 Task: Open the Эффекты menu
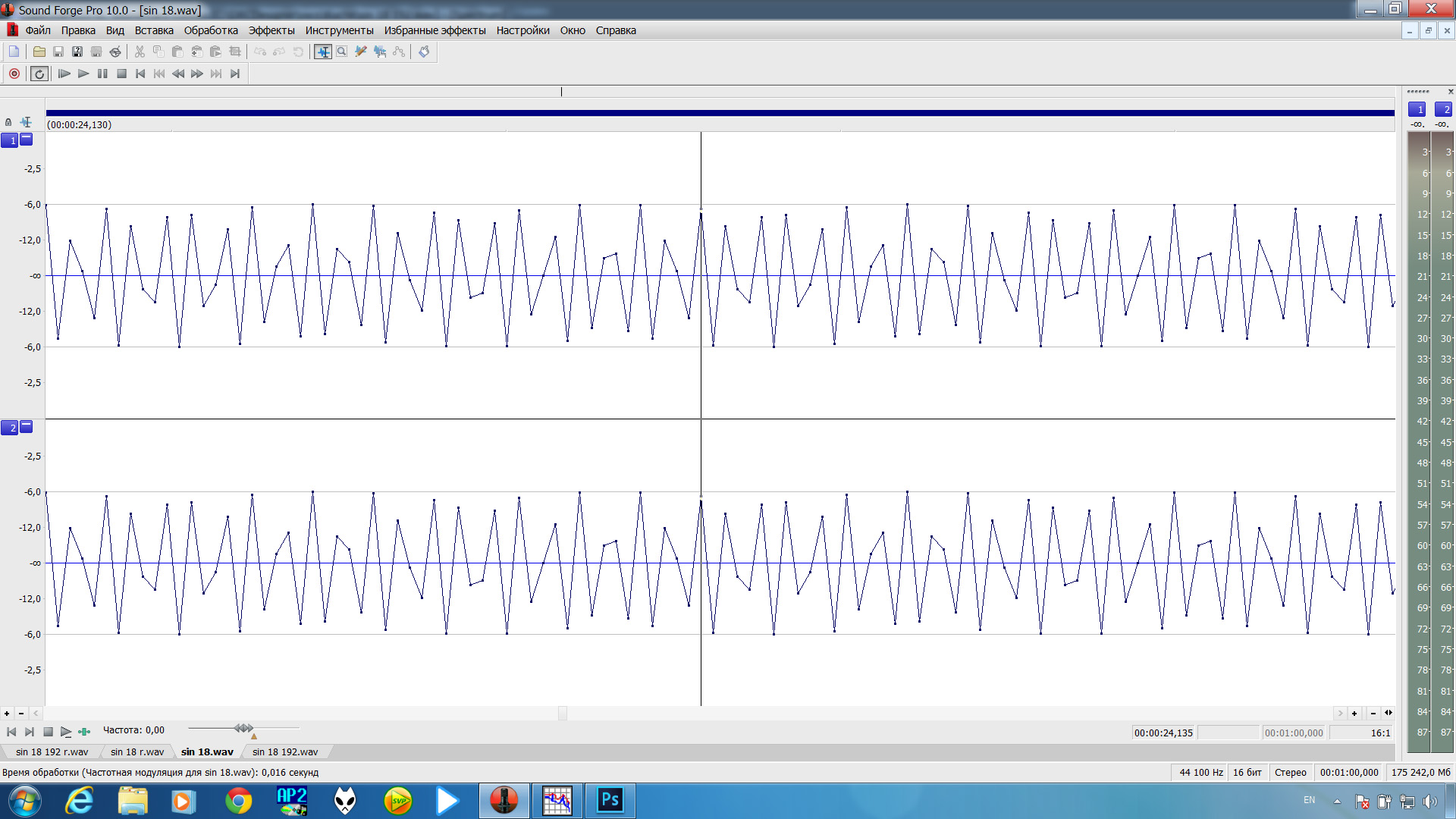(x=271, y=30)
